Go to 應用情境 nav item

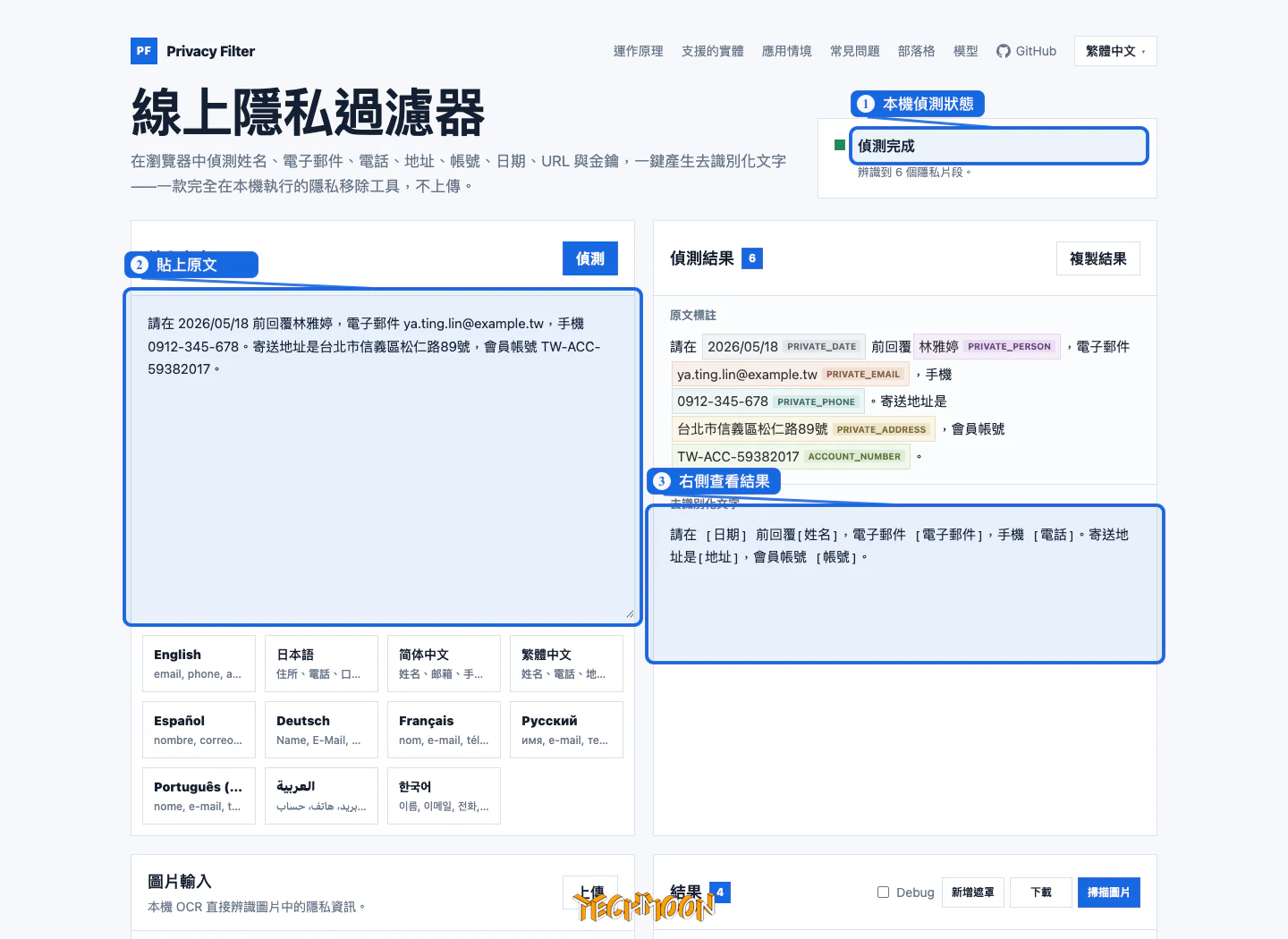[787, 51]
